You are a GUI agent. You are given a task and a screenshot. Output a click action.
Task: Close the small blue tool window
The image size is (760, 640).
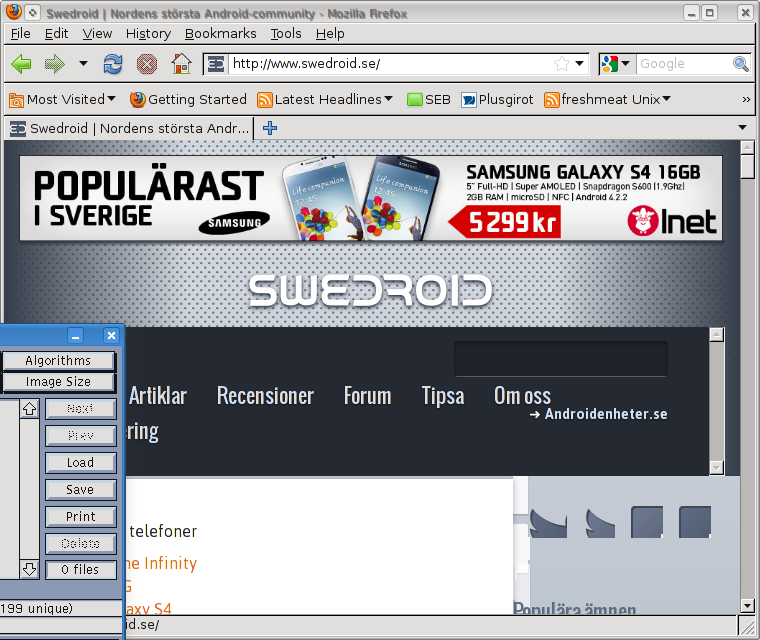(111, 336)
